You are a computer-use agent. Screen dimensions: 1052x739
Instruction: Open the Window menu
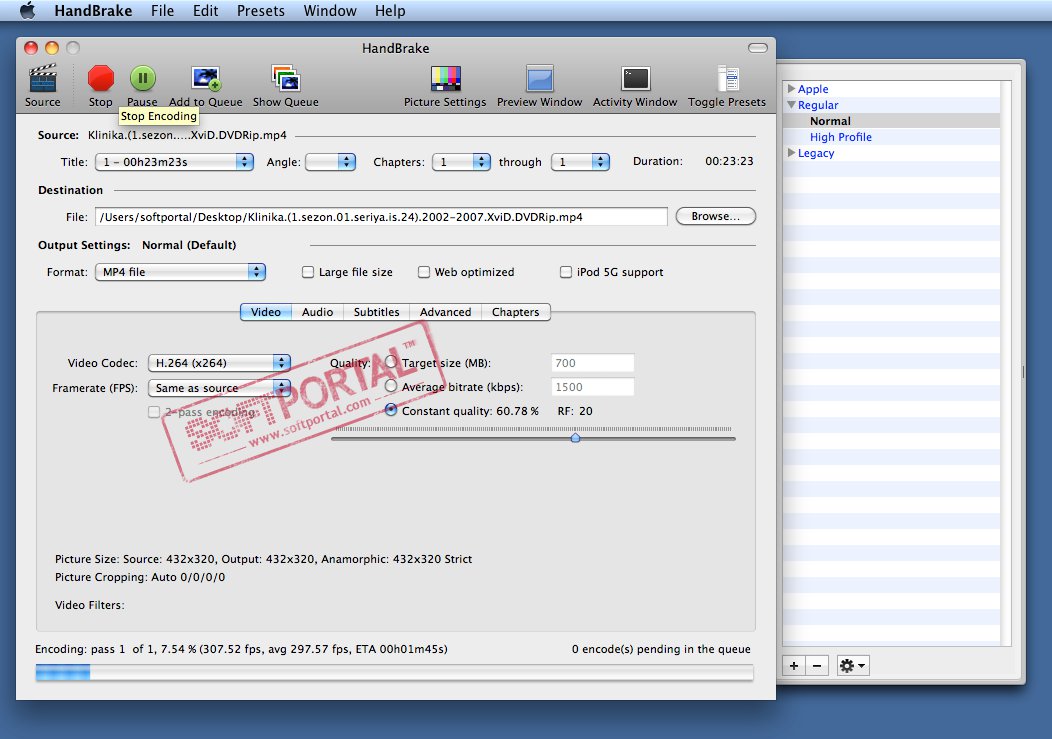pos(330,11)
